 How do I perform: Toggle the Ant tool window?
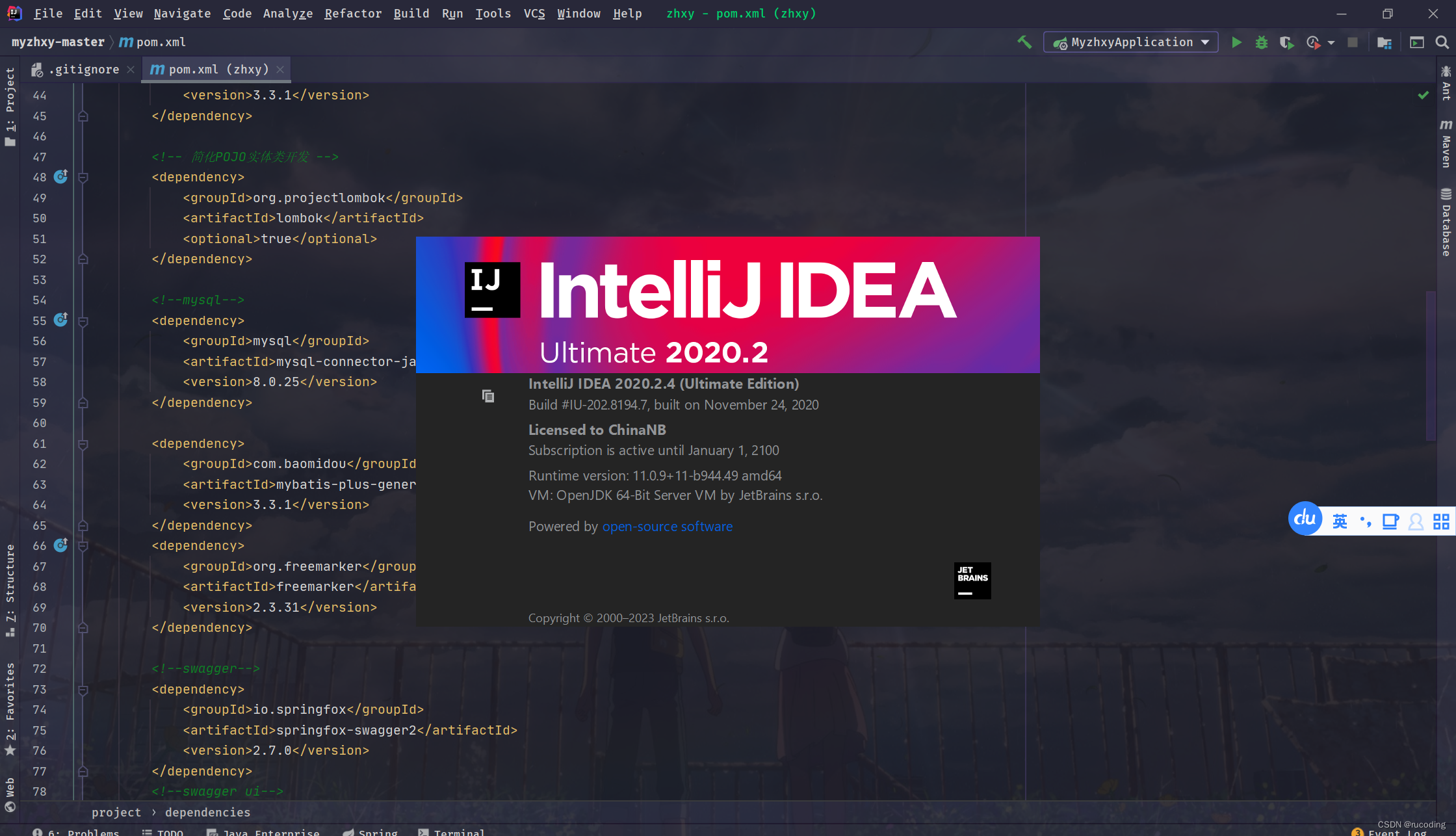[1446, 83]
